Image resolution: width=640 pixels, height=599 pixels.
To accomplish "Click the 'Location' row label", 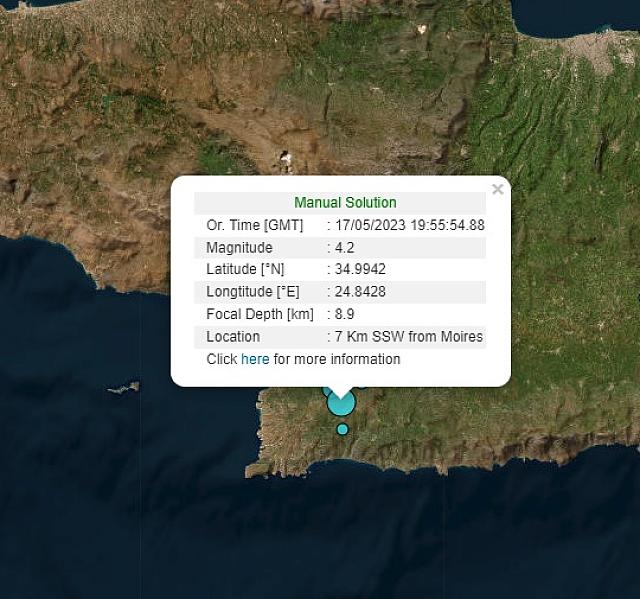I will (233, 337).
